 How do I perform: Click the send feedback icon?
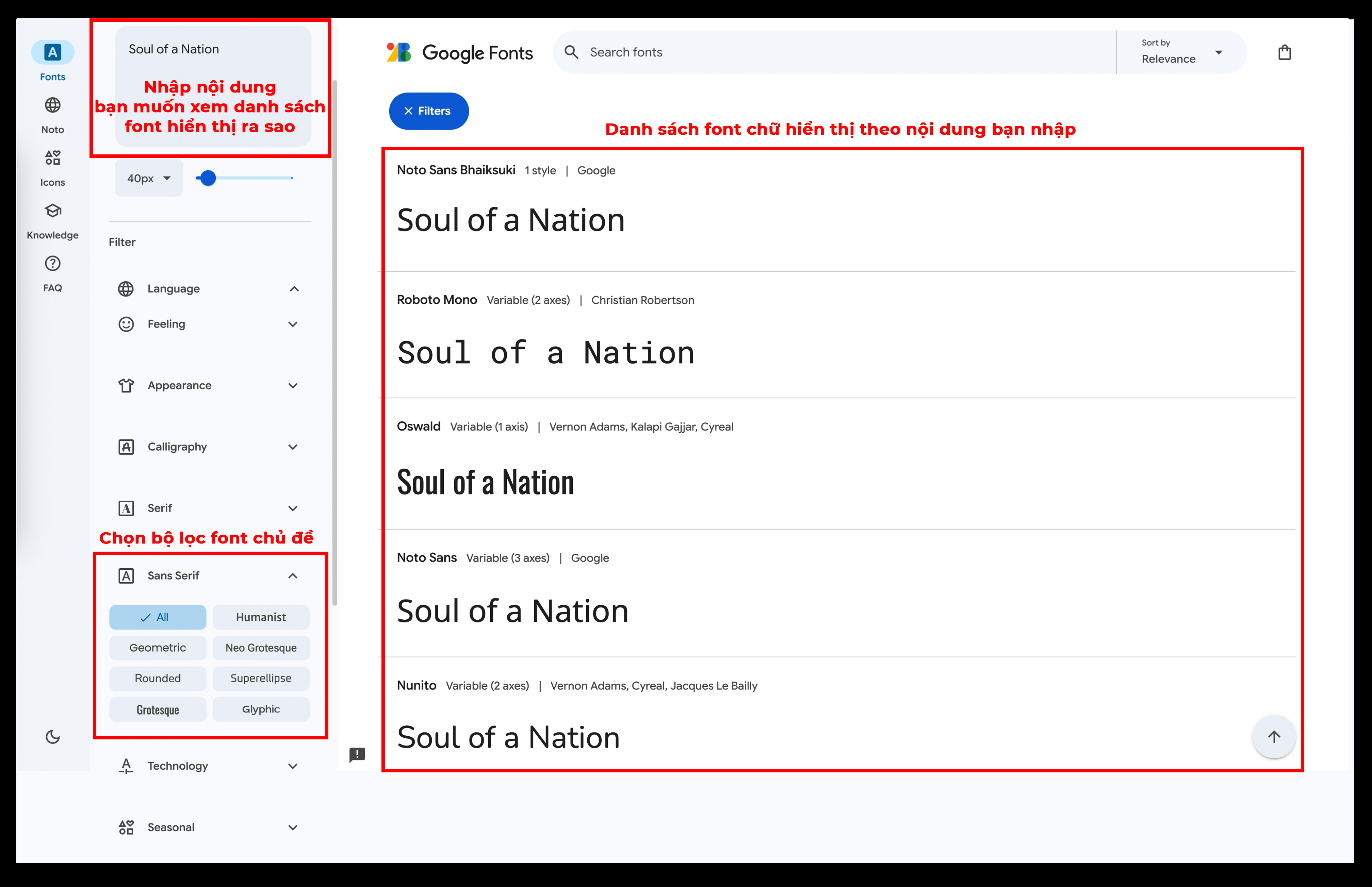[x=357, y=754]
